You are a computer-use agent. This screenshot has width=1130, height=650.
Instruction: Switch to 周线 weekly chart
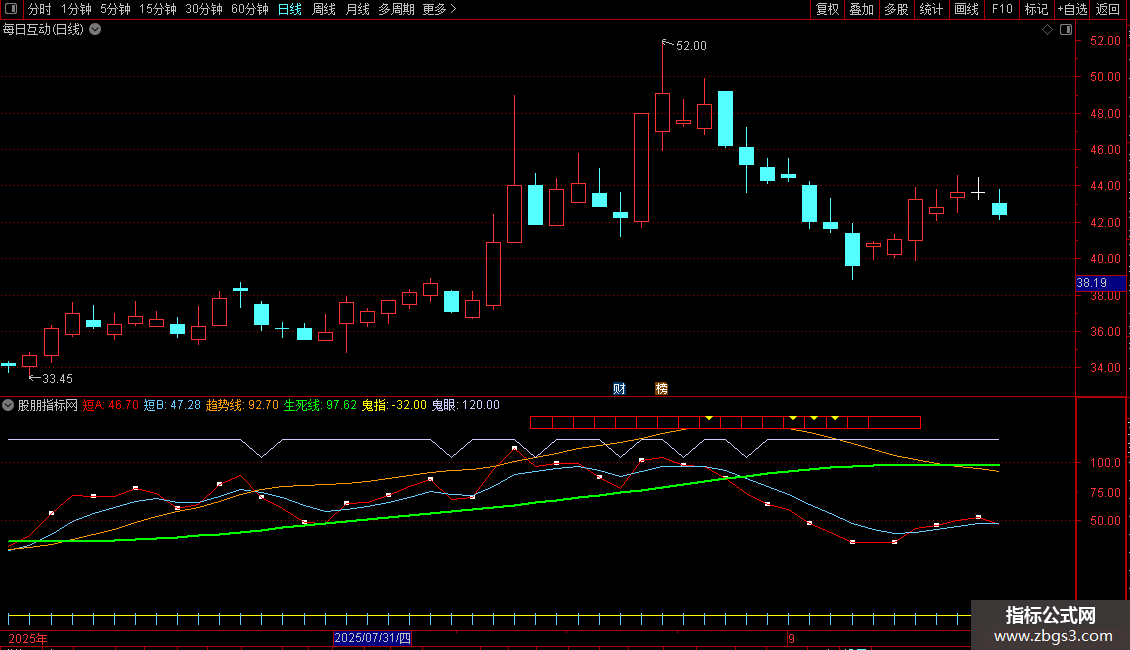coord(324,9)
